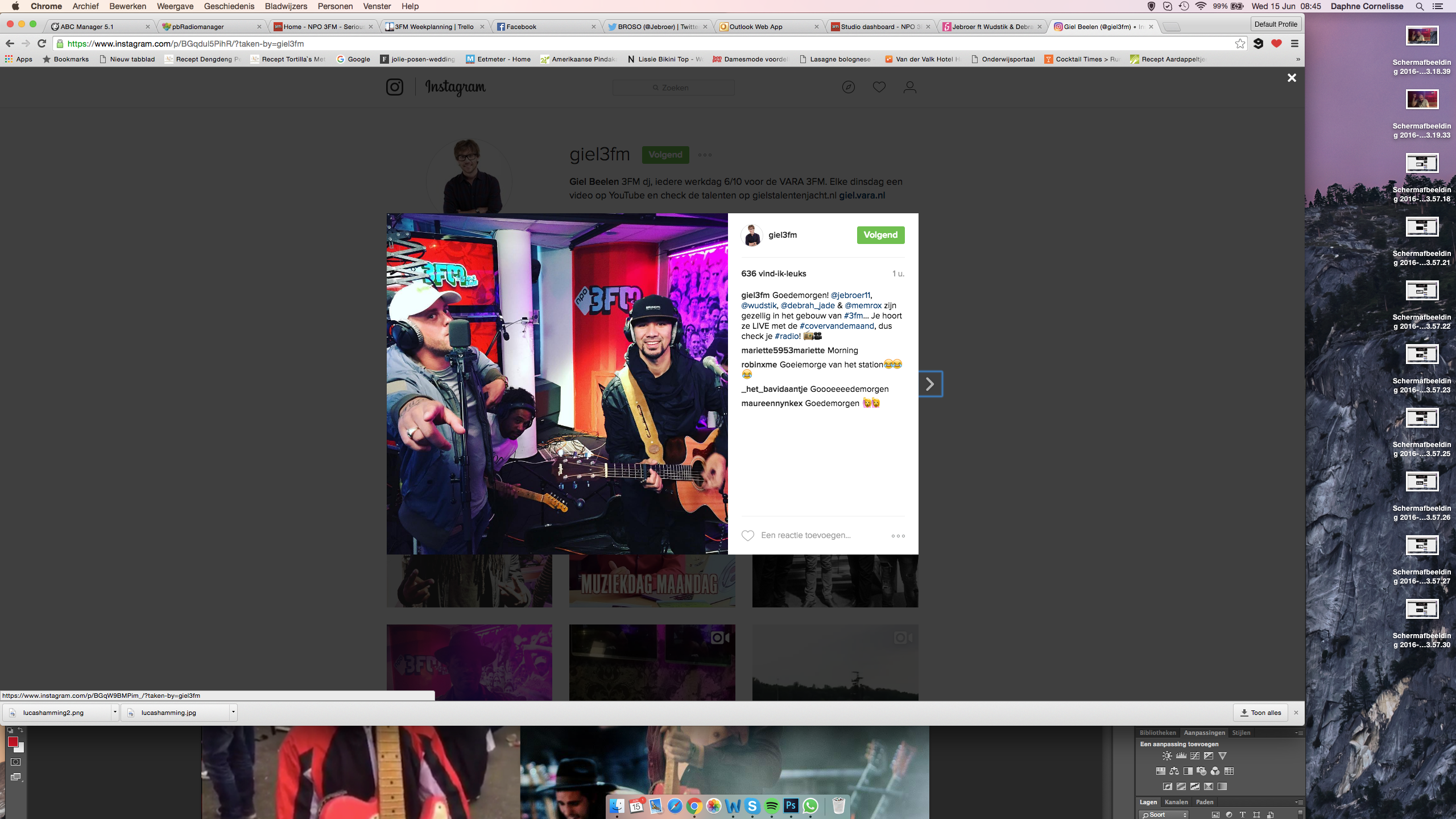The width and height of the screenshot is (1456, 819).
Task: Open profile options three dots beside giel3fm
Action: [x=705, y=155]
